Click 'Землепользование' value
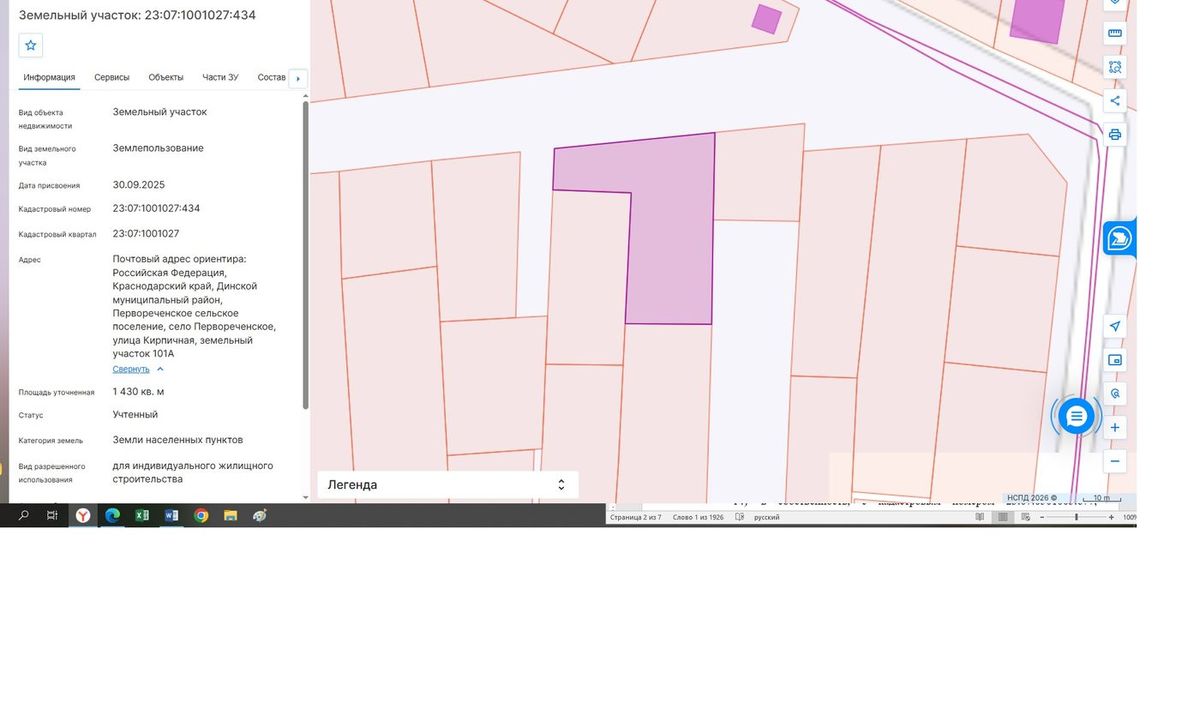The image size is (1200, 721). pyautogui.click(x=158, y=148)
